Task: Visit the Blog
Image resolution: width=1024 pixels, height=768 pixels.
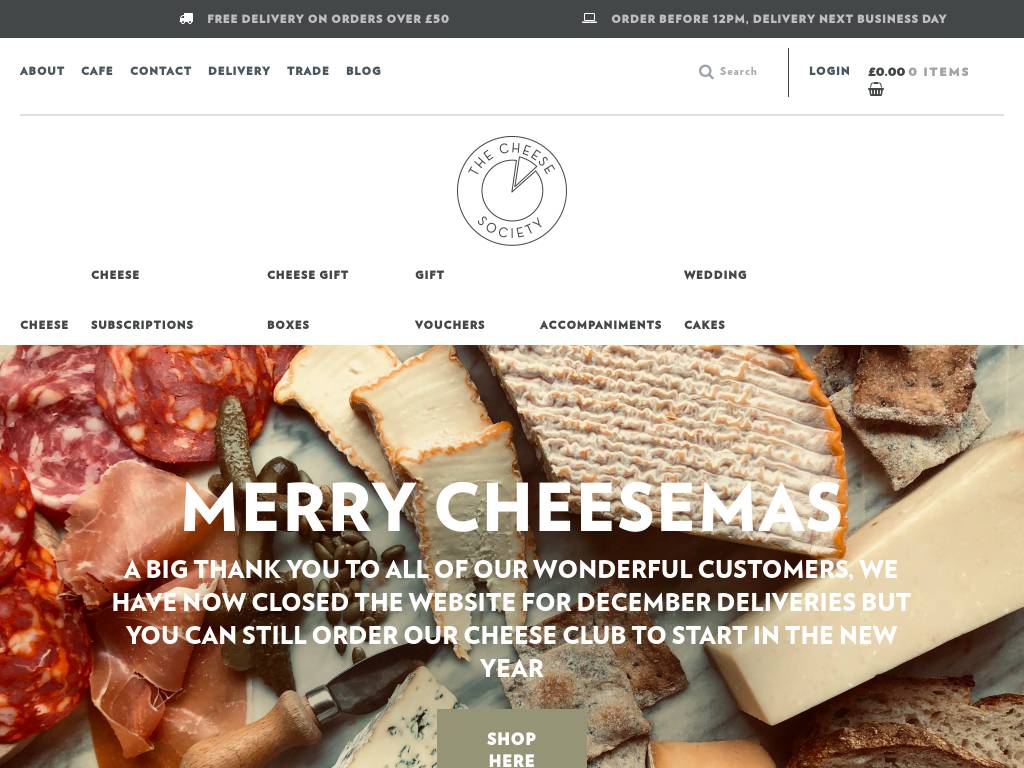Action: pyautogui.click(x=364, y=71)
